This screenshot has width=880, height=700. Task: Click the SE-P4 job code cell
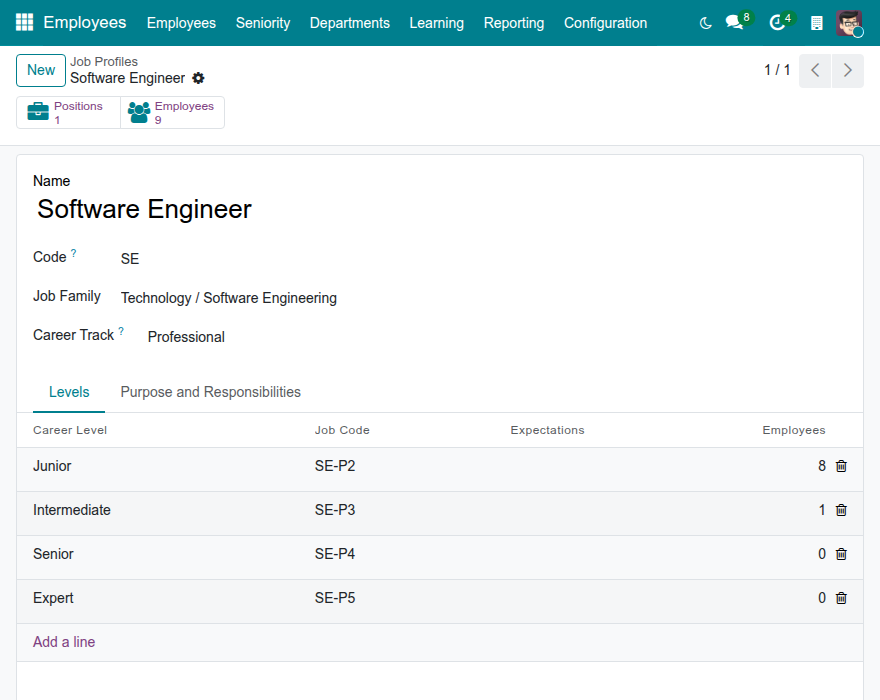point(335,554)
